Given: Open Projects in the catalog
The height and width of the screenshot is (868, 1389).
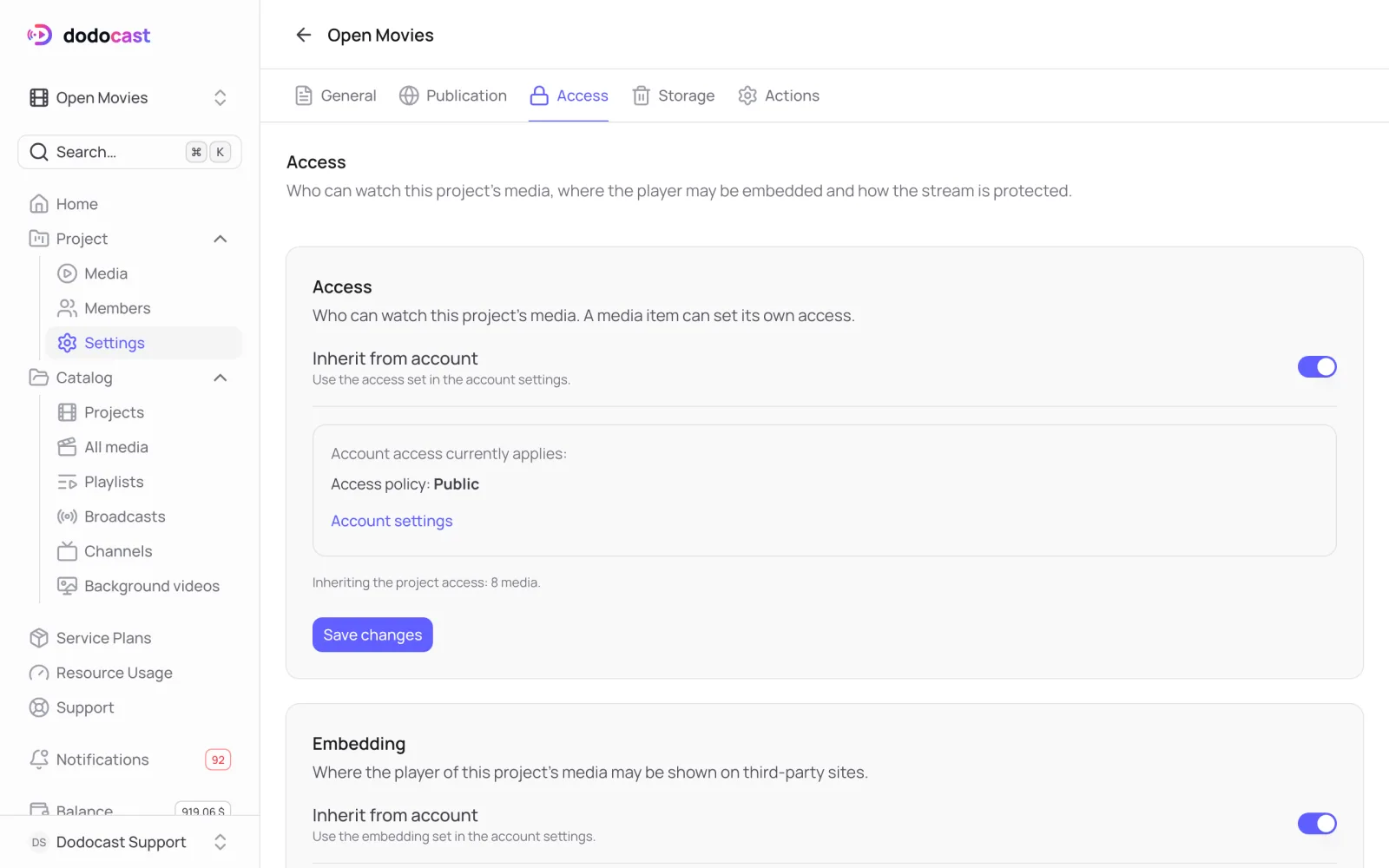Looking at the screenshot, I should click(144, 412).
